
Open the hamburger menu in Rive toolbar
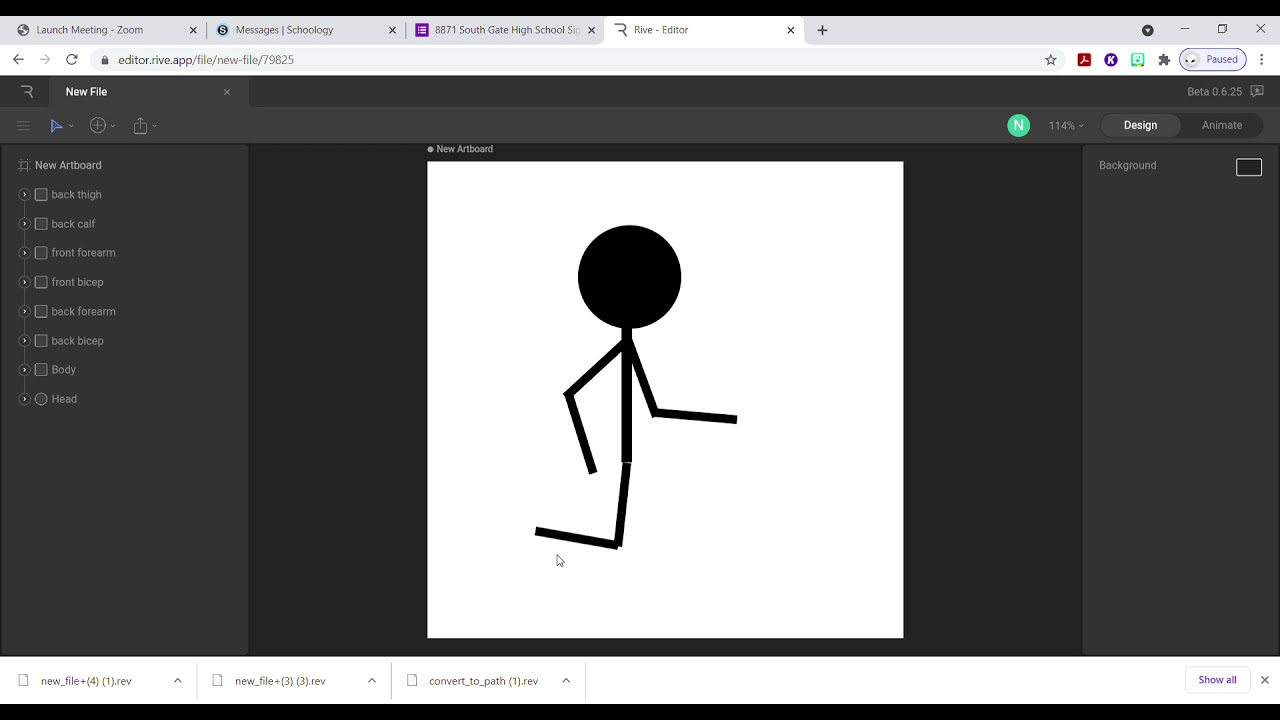[23, 125]
